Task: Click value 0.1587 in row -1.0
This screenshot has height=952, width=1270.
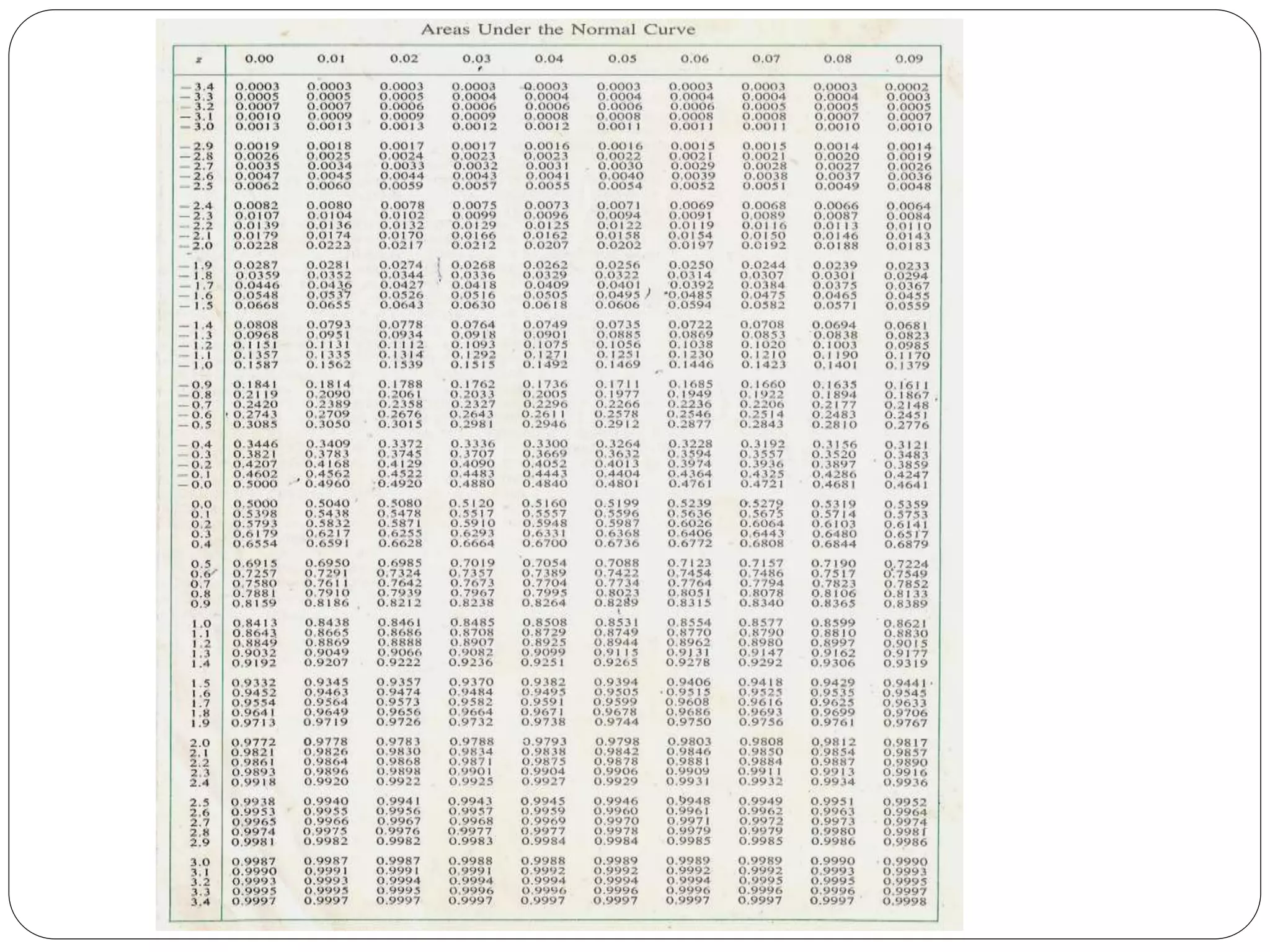Action: coord(255,364)
